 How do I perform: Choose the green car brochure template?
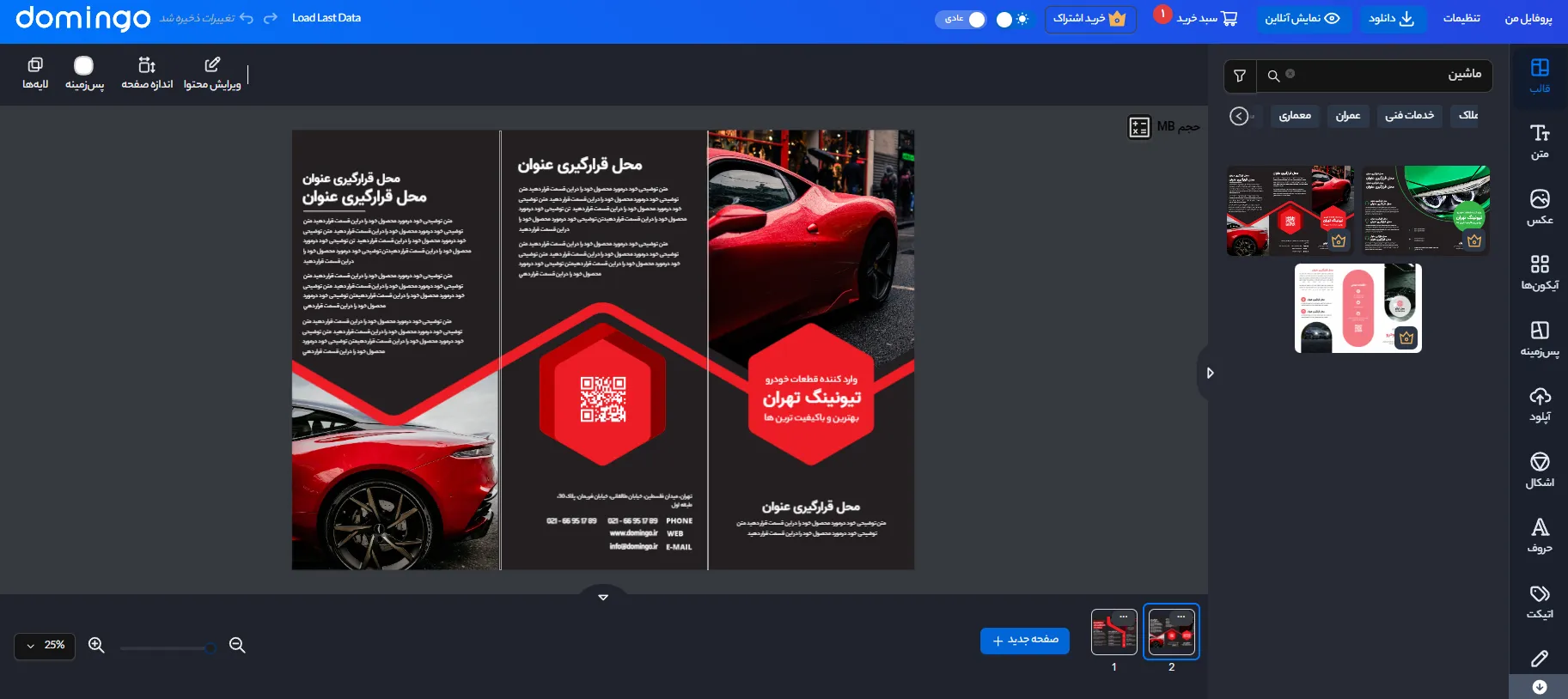(1425, 210)
